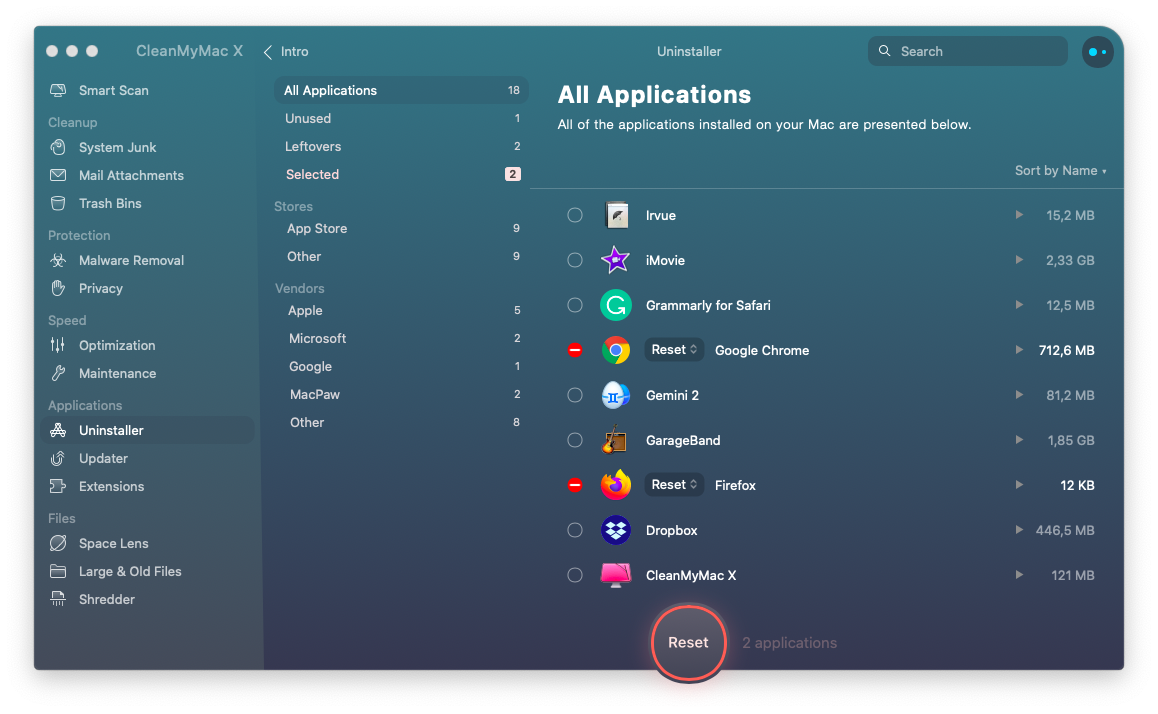1158x714 pixels.
Task: Select the All Applications category
Action: click(401, 90)
